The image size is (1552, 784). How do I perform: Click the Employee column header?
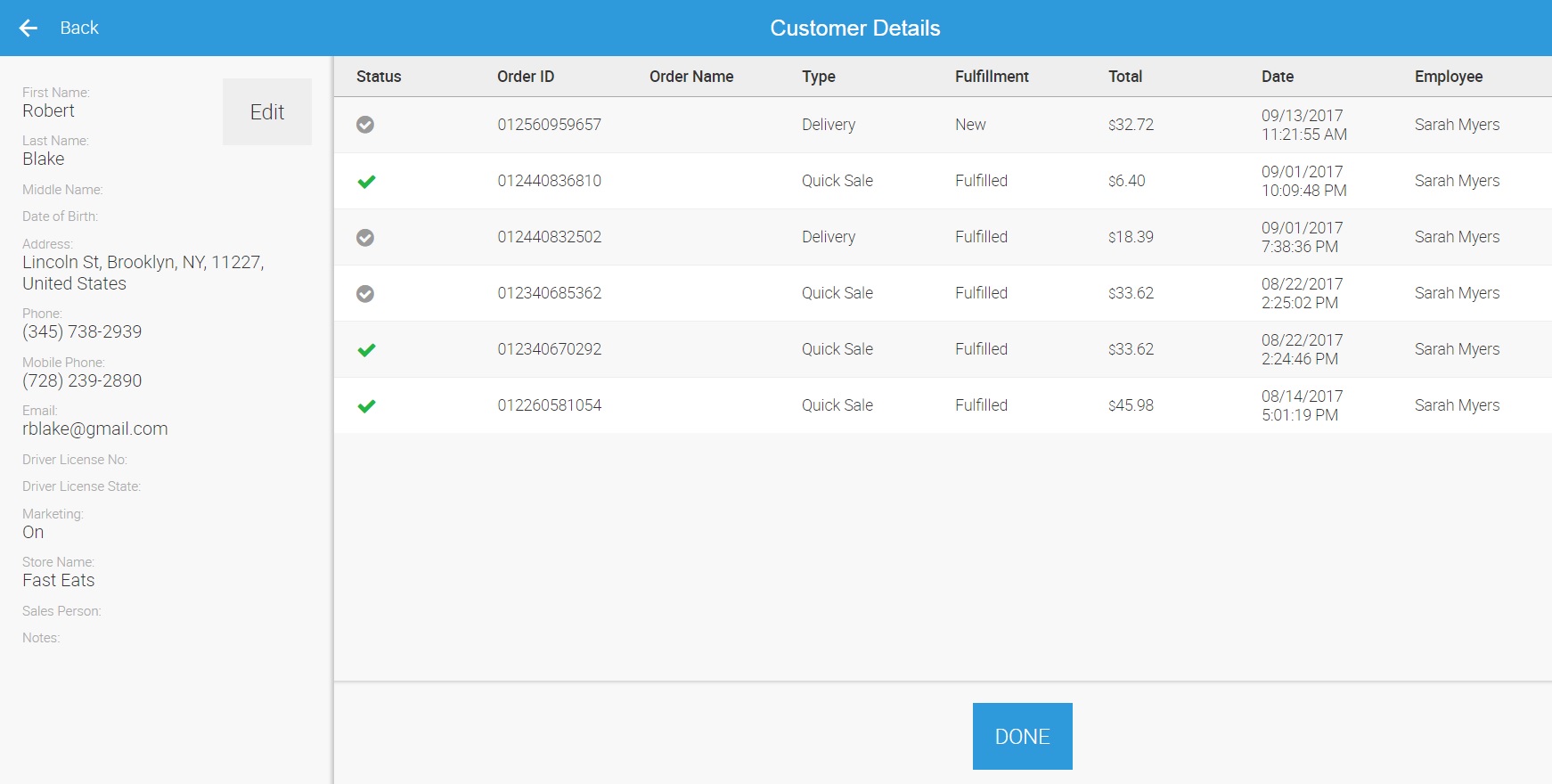click(1449, 77)
